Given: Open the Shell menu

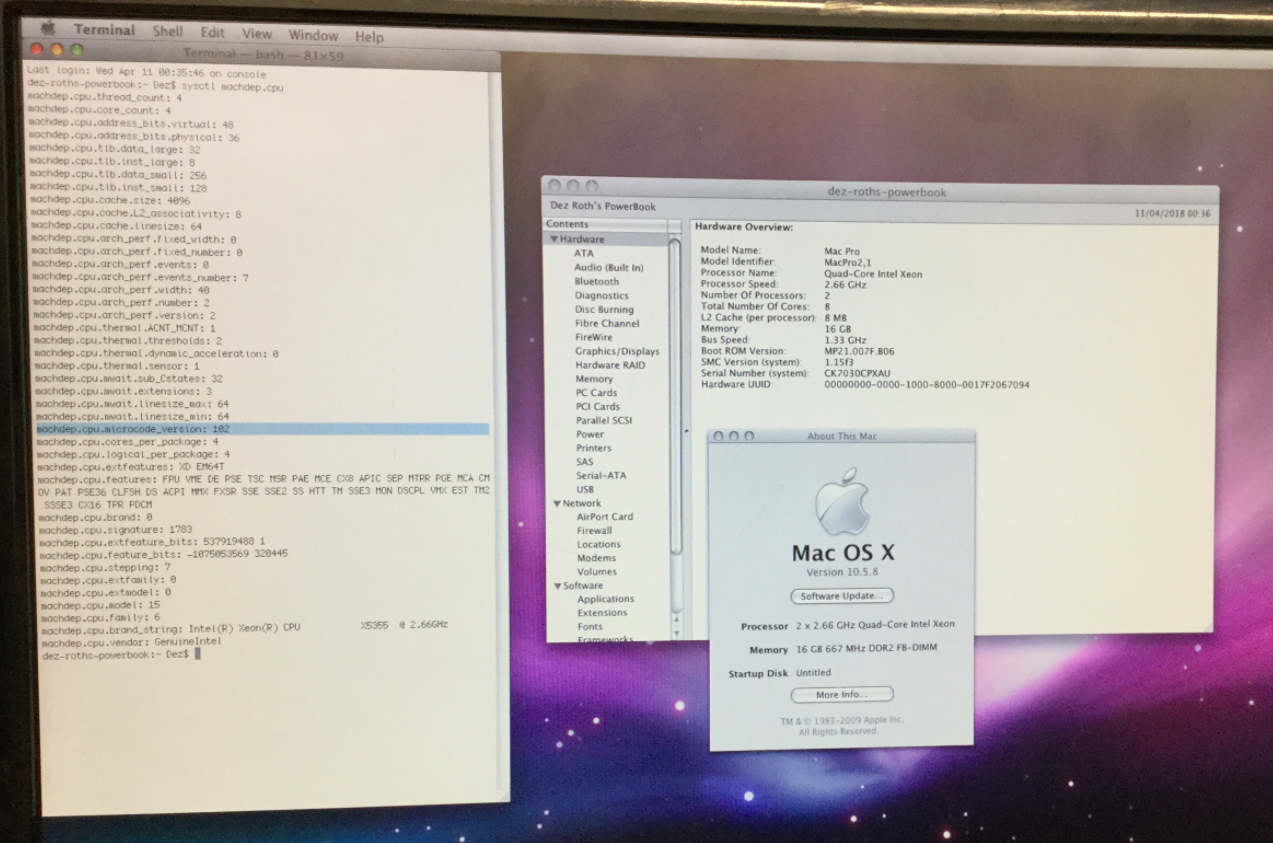Looking at the screenshot, I should point(167,31).
